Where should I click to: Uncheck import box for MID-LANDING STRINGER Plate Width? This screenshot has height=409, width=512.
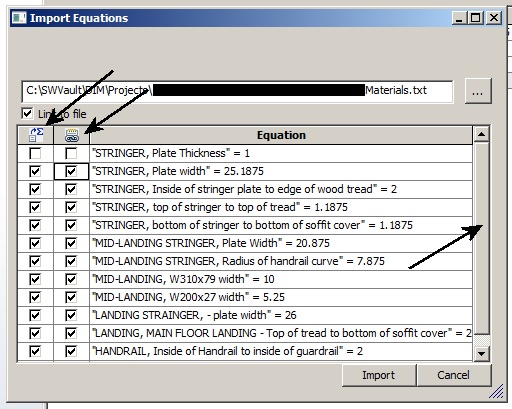point(35,243)
